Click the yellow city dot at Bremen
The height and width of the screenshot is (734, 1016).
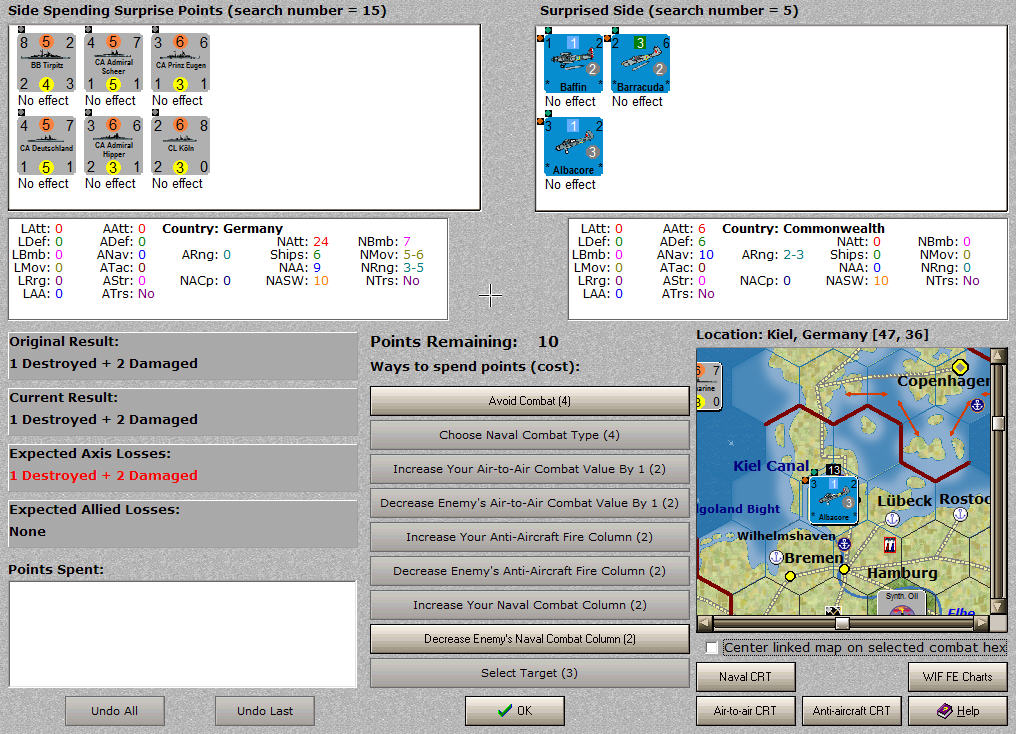point(790,576)
